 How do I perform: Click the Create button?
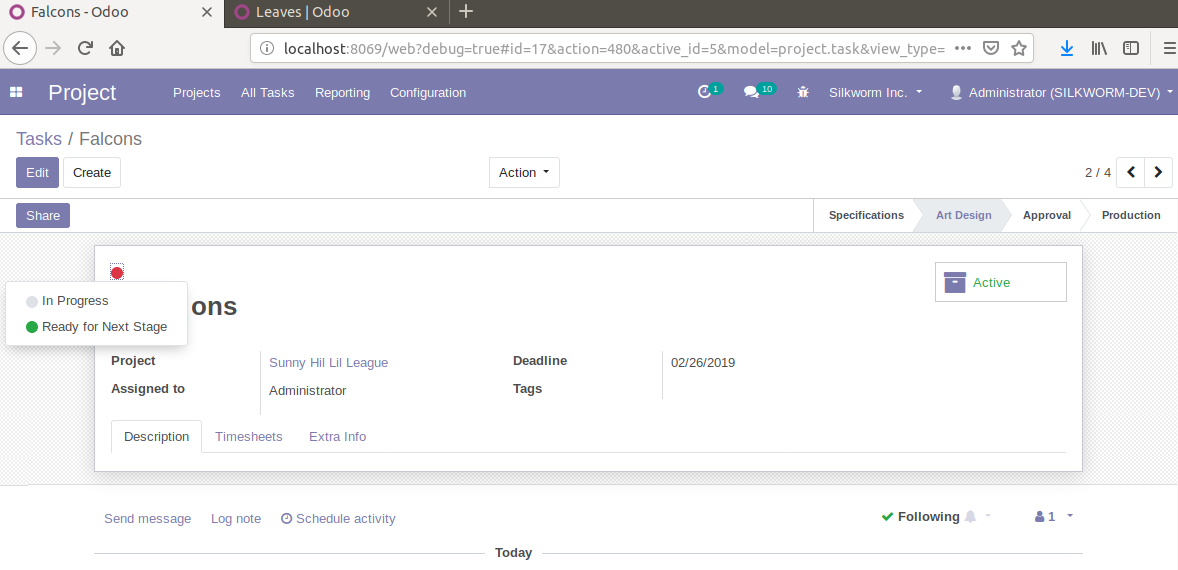(92, 172)
